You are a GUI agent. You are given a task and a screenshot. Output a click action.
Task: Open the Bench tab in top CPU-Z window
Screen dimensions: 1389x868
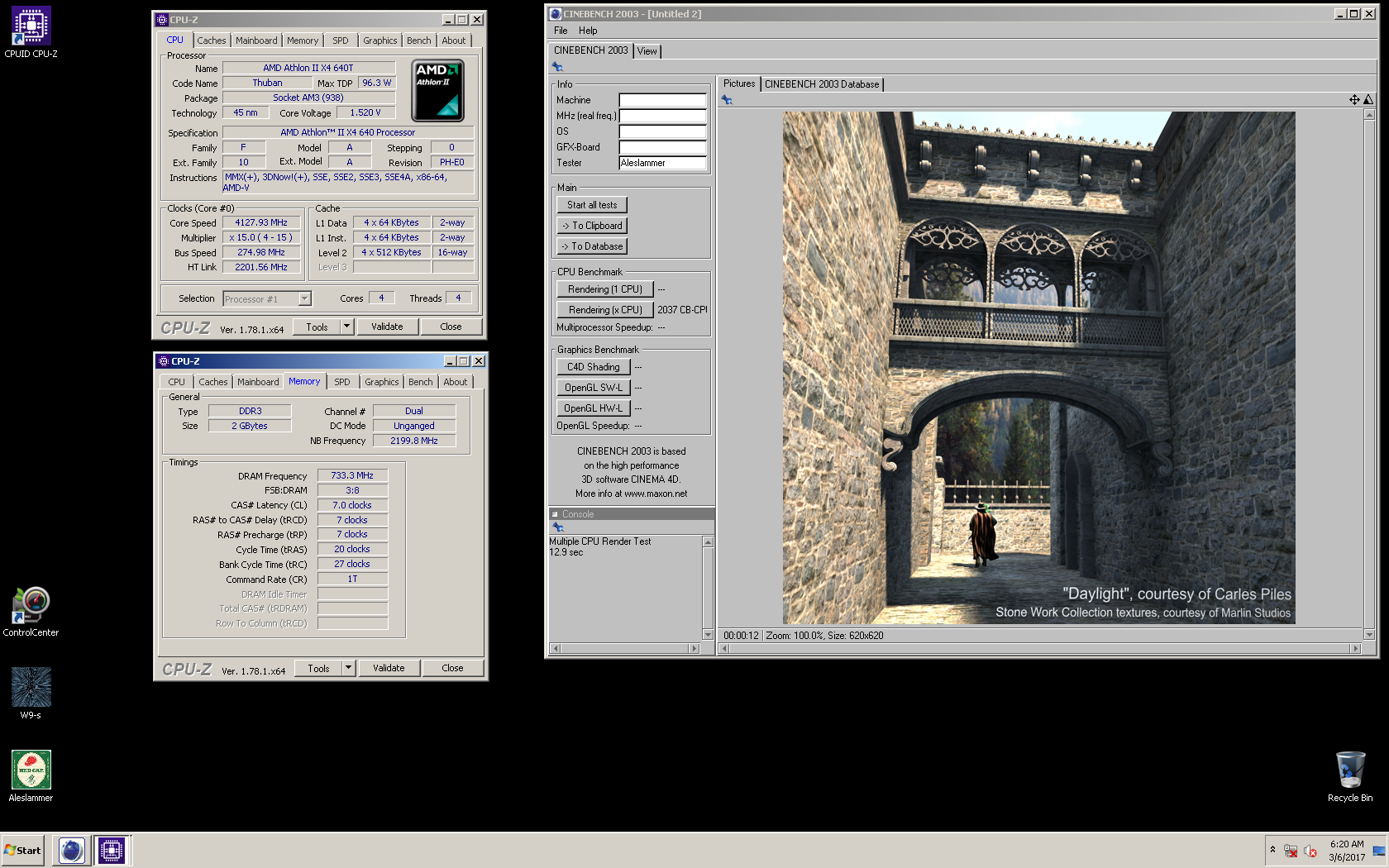pos(419,41)
